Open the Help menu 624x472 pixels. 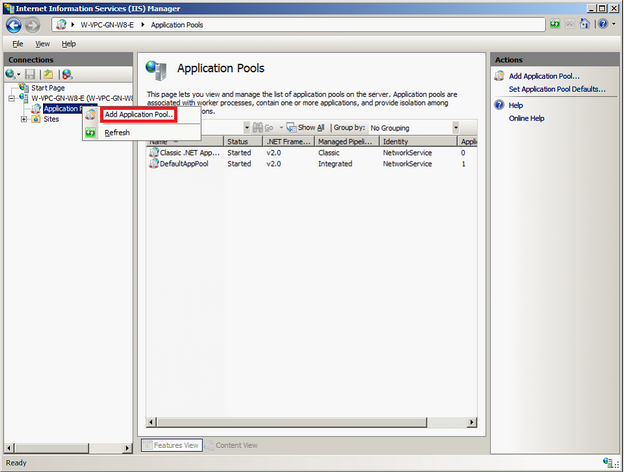coord(68,44)
